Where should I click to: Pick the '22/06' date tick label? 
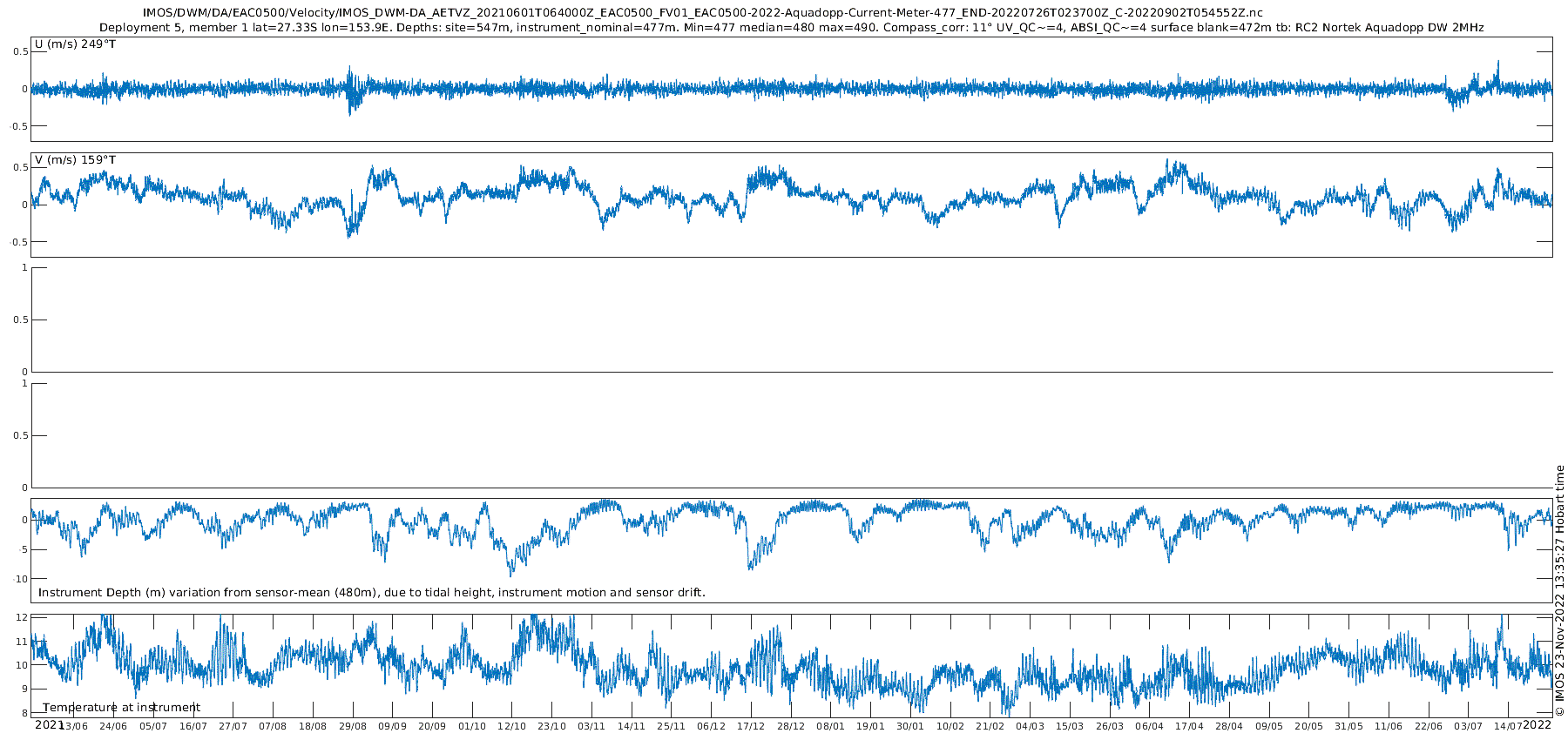[1429, 726]
